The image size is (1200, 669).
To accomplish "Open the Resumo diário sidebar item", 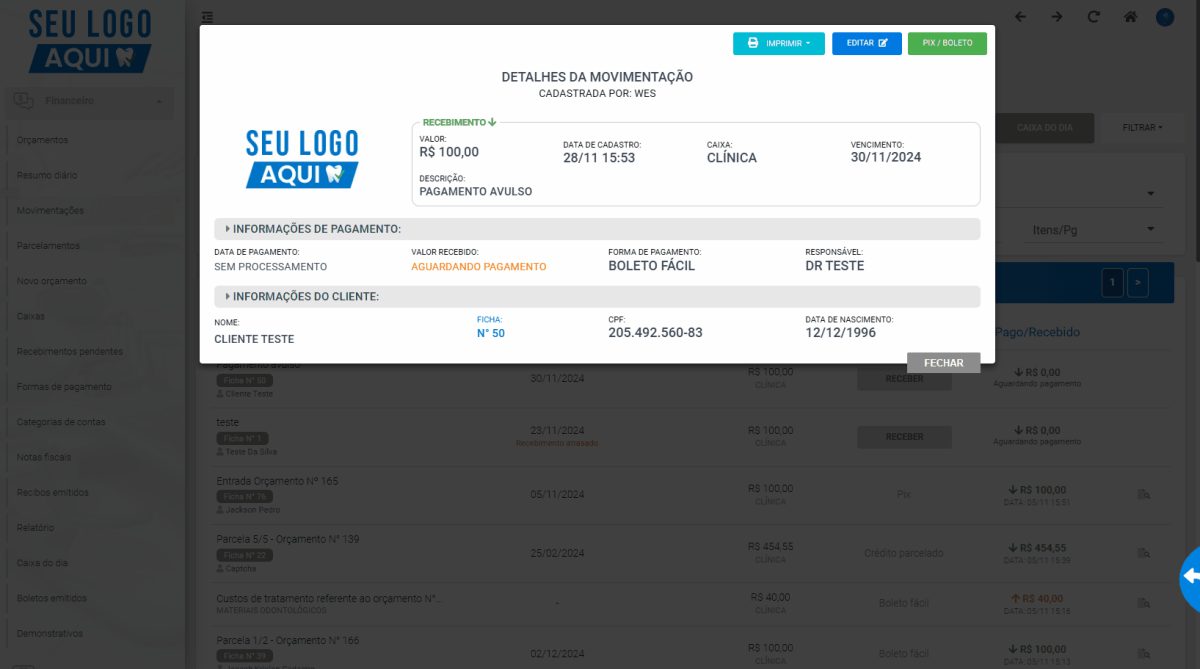I will [47, 175].
